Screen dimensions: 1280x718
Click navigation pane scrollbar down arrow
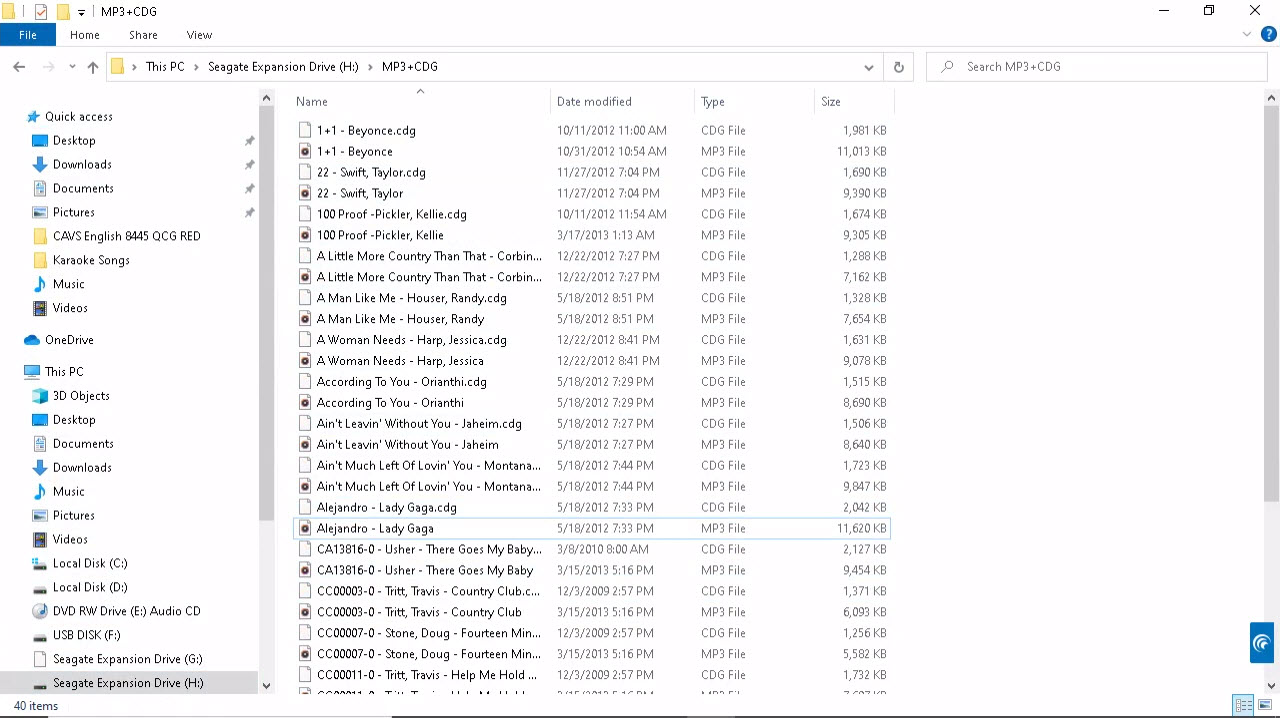[266, 686]
